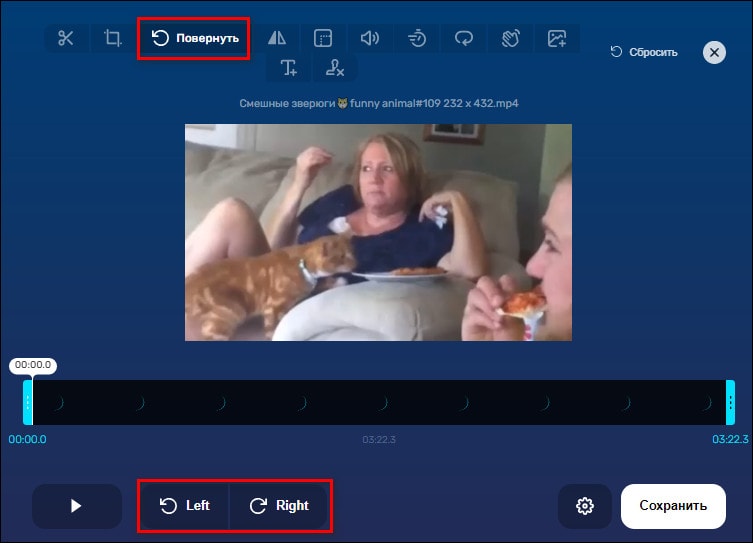Select the scissors cut tool
The width and height of the screenshot is (753, 543).
click(x=65, y=38)
